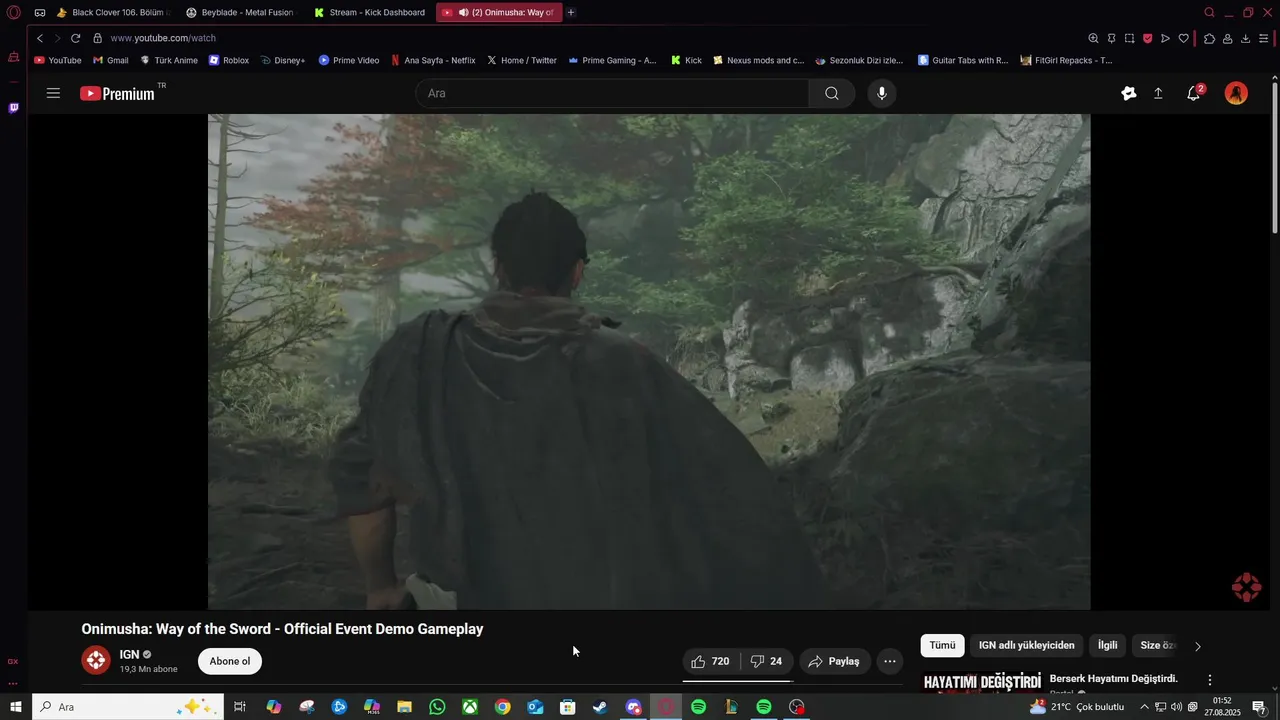Open the system volume speaker icon
Viewport: 1280px width, 720px height.
(1176, 707)
